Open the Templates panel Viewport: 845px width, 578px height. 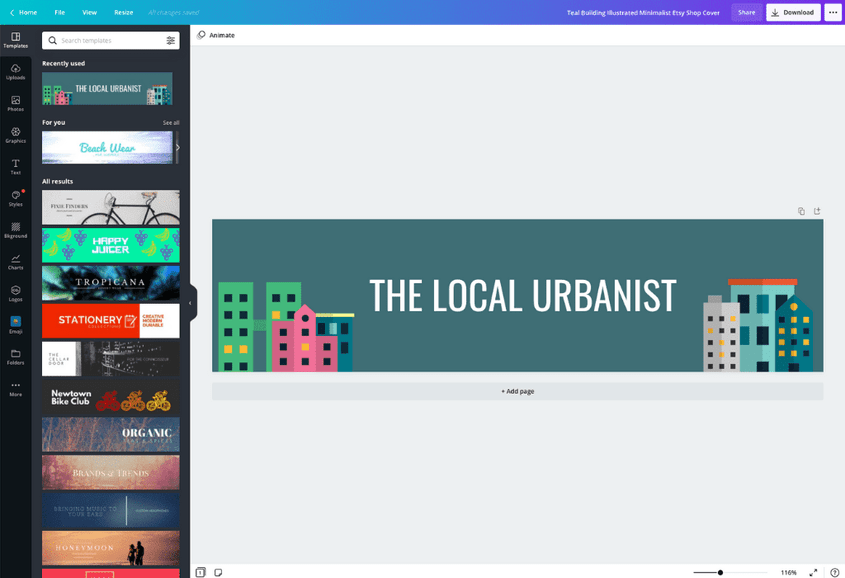coord(15,41)
